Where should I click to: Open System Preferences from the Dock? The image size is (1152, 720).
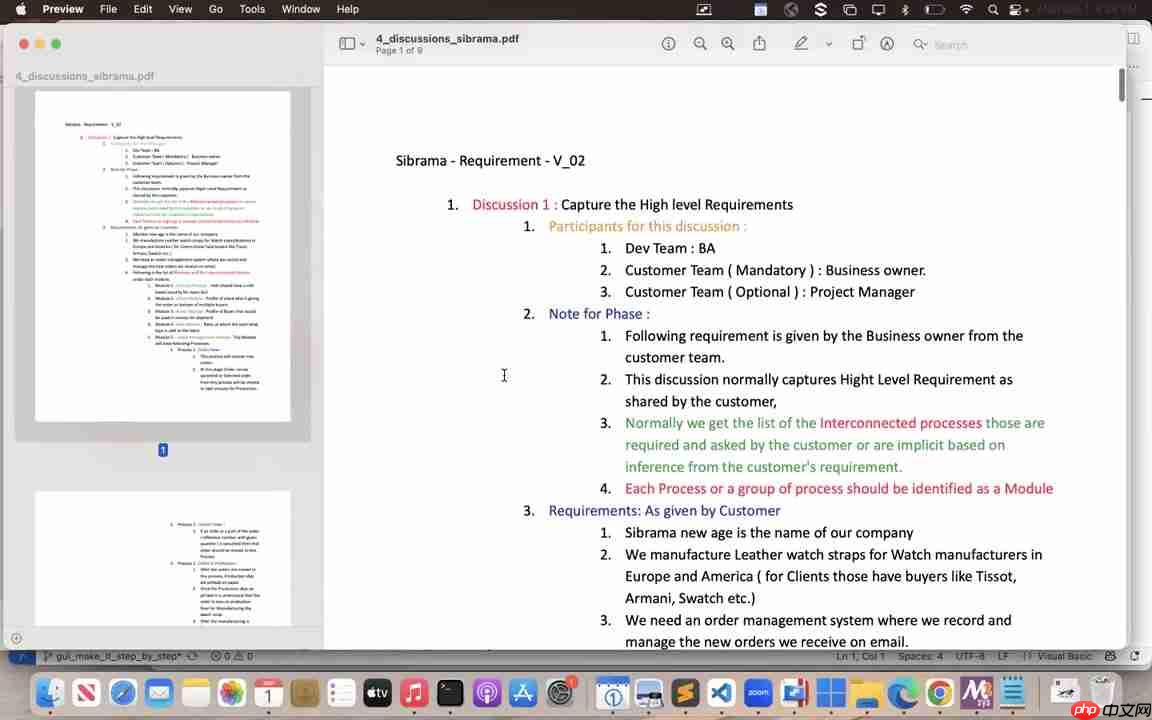tap(560, 693)
